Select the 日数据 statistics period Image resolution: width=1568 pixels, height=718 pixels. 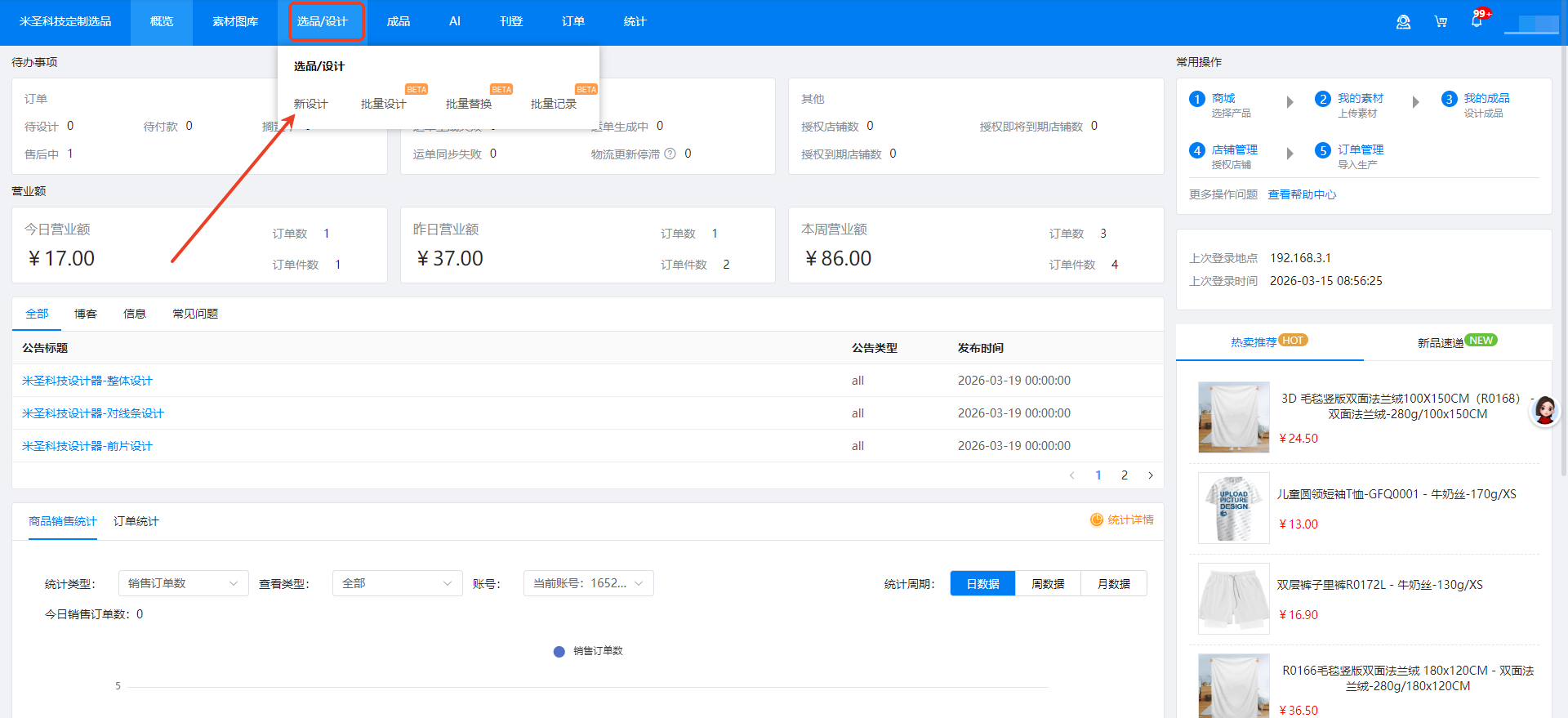point(982,584)
